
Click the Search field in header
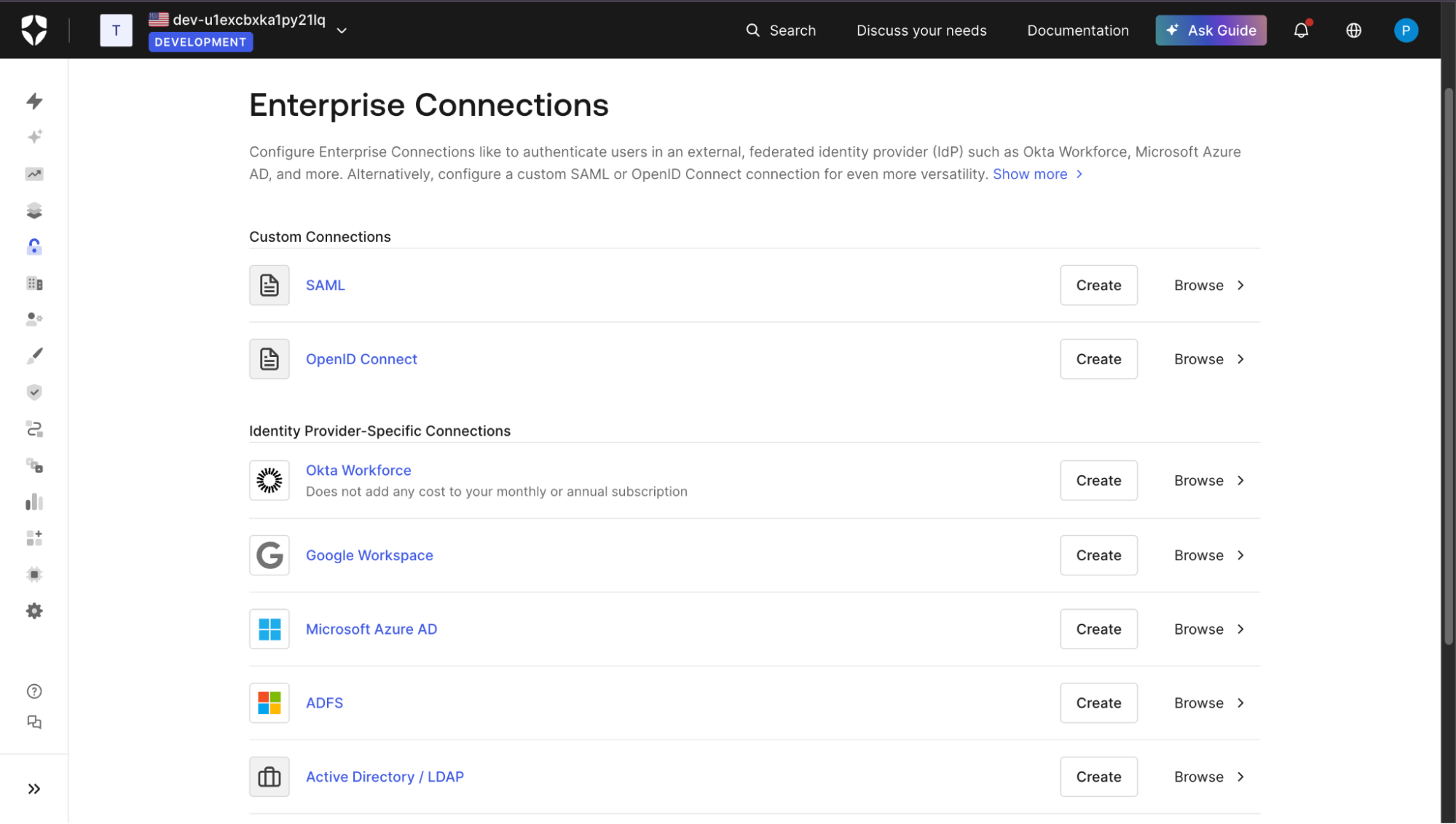781,30
